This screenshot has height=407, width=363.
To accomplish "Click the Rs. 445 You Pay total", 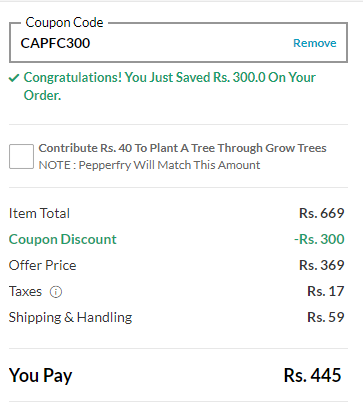I will pos(312,375).
